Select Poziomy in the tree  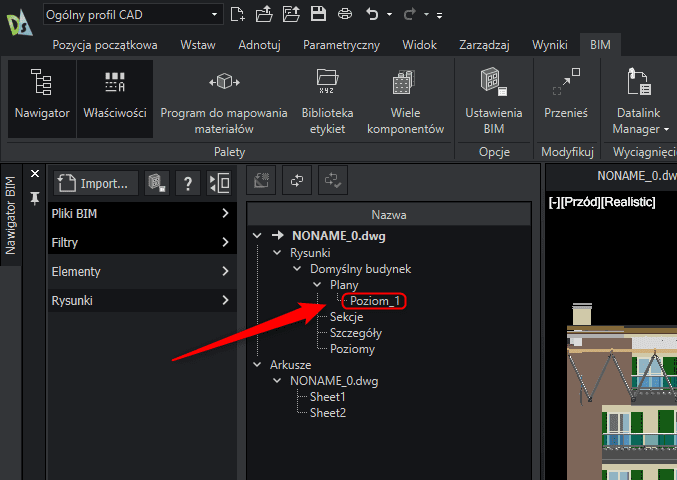[352, 349]
